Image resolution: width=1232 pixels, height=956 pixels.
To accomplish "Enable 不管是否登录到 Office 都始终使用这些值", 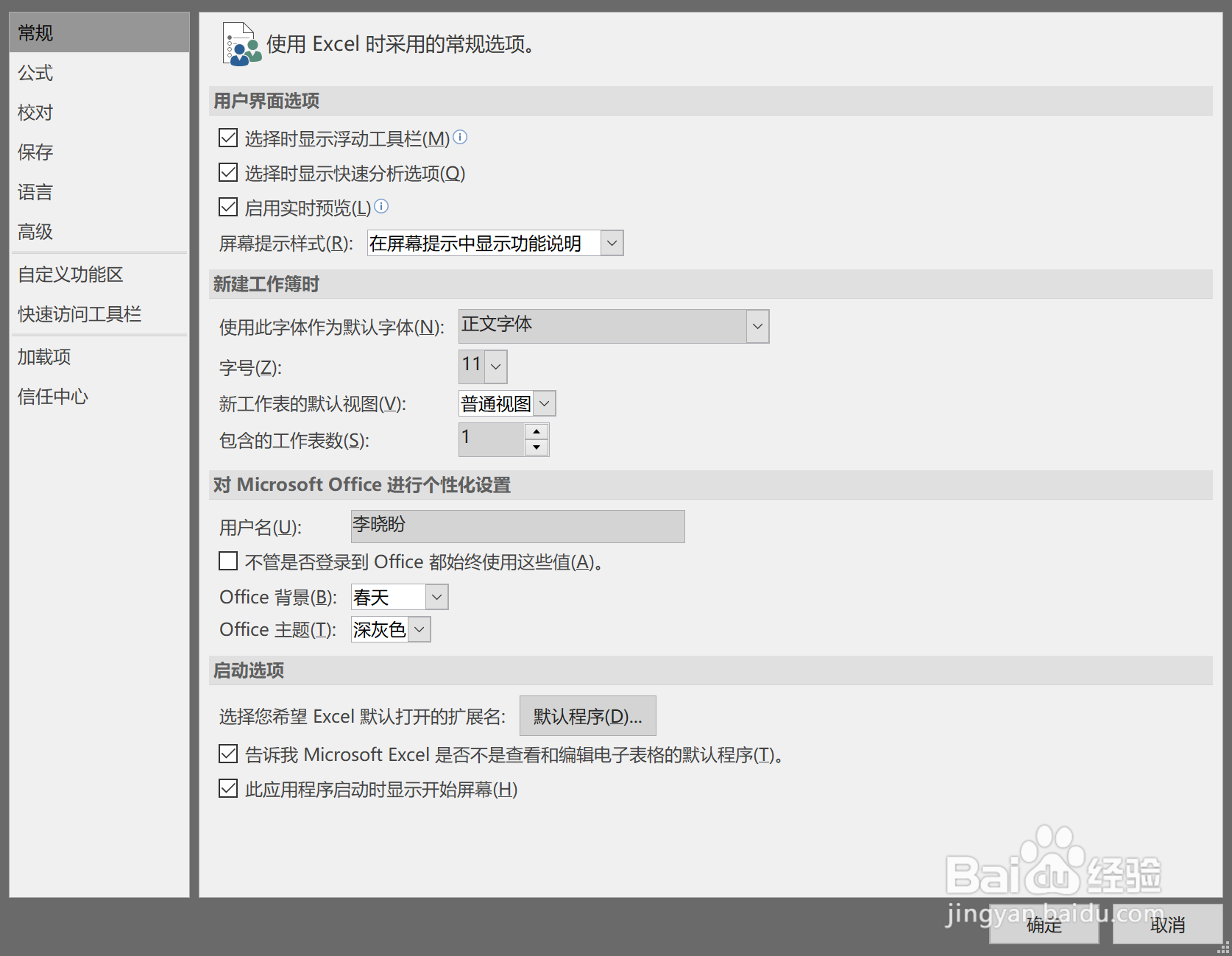I will click(228, 561).
